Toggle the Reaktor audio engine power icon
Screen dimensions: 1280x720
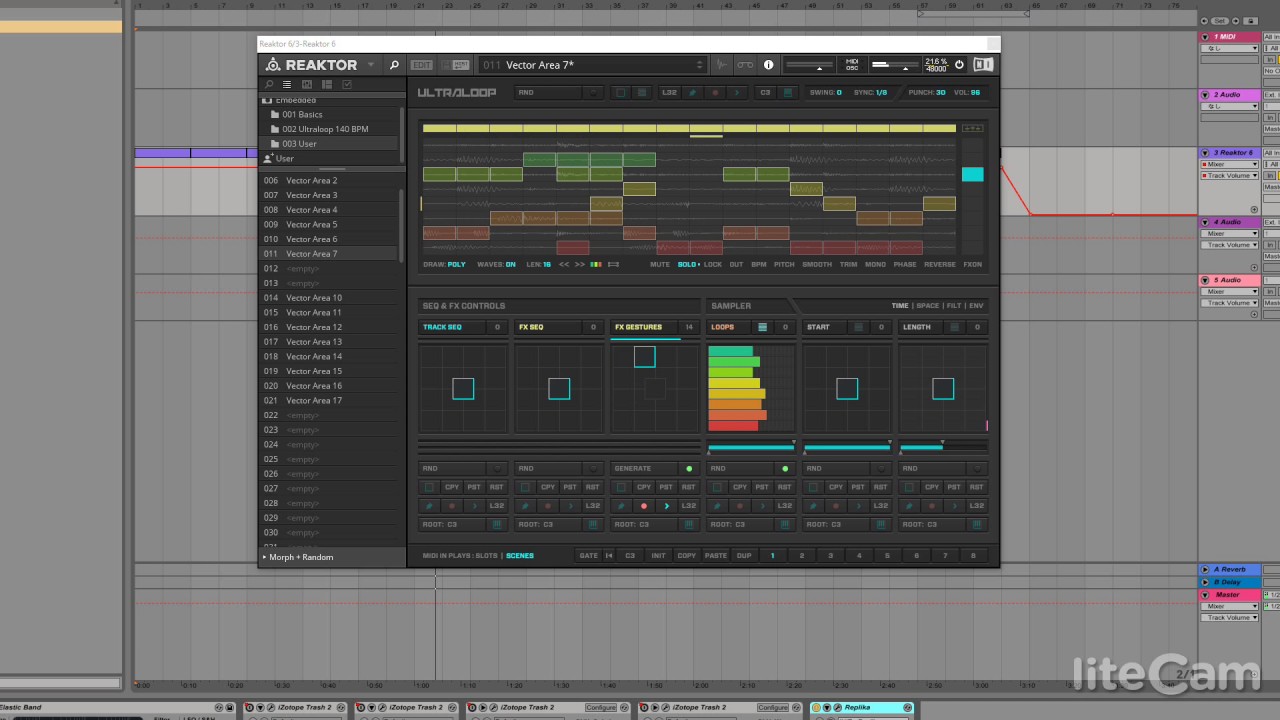tap(959, 65)
